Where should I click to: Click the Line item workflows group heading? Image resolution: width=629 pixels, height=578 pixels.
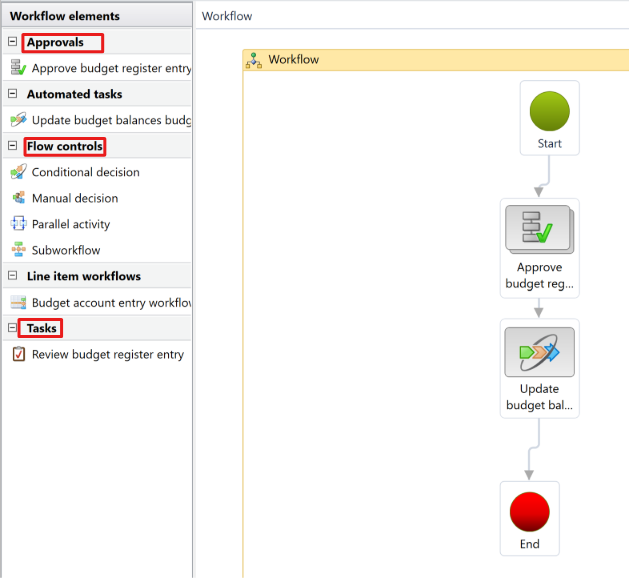click(x=84, y=276)
